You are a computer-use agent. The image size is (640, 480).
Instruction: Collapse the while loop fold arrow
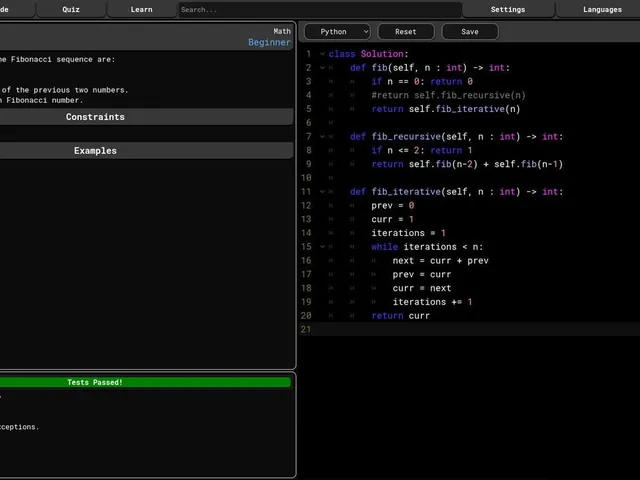(x=322, y=247)
